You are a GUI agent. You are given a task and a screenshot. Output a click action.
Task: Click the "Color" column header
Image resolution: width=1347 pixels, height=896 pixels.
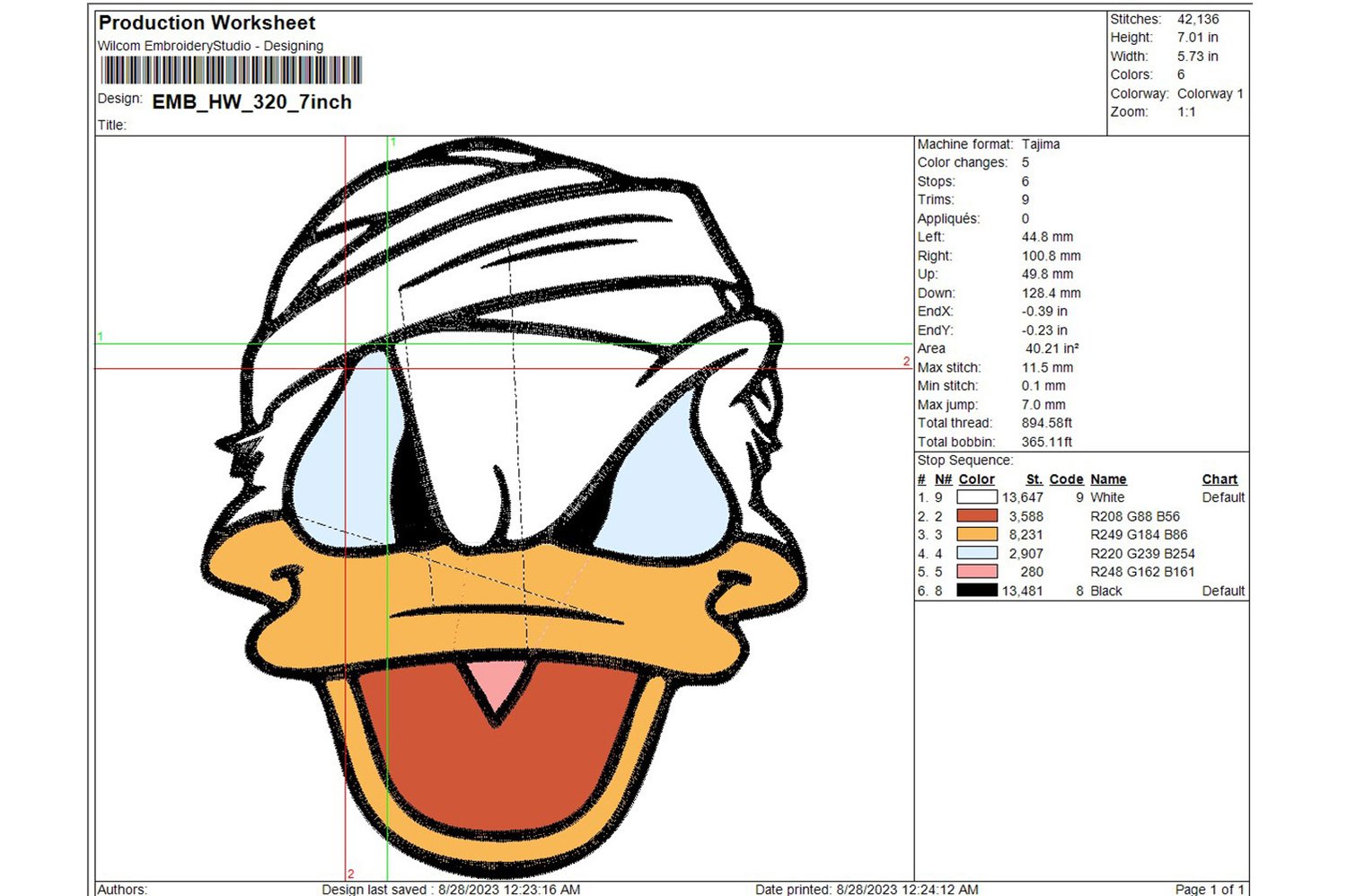click(976, 479)
